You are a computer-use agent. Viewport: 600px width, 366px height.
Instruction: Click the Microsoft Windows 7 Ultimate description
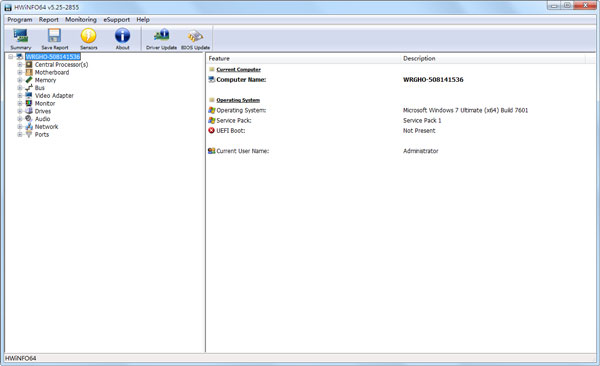(465, 110)
